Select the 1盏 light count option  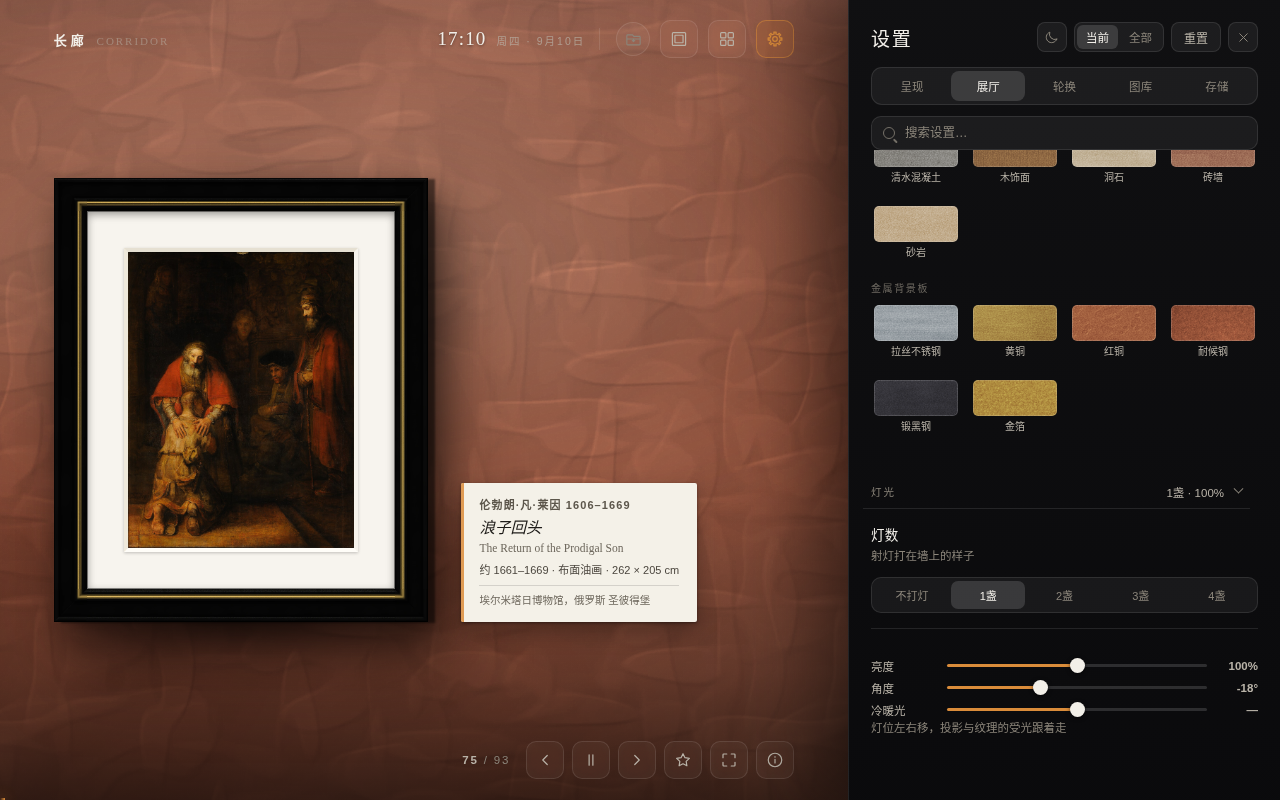coord(988,595)
